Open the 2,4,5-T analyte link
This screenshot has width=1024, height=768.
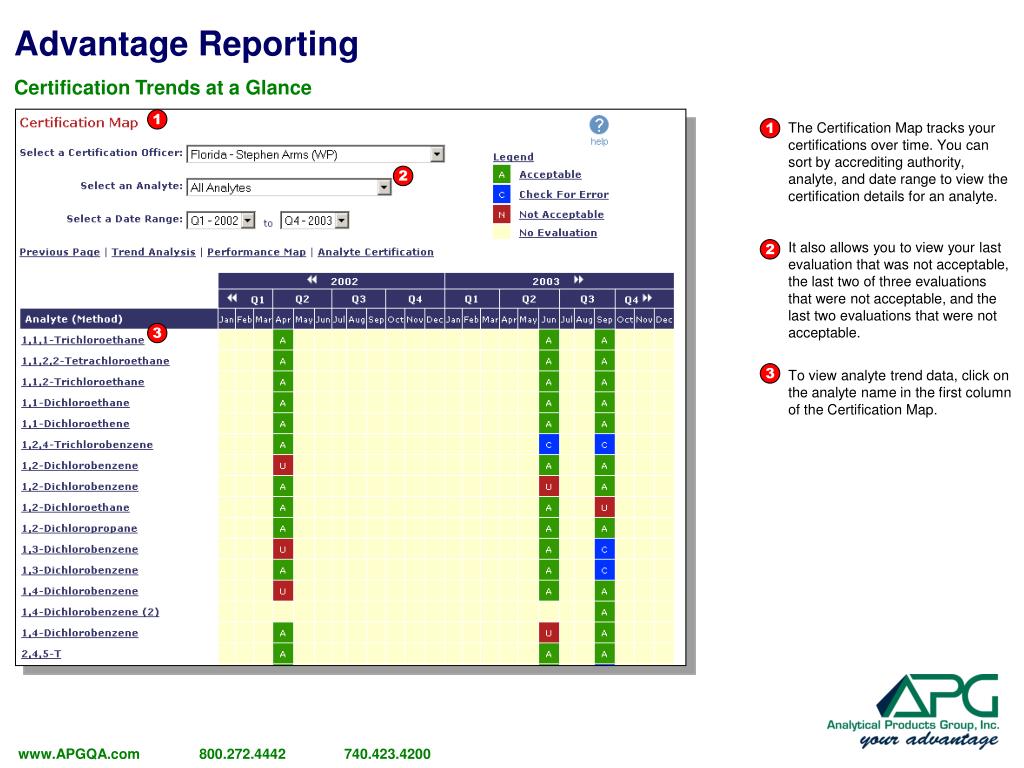point(41,654)
